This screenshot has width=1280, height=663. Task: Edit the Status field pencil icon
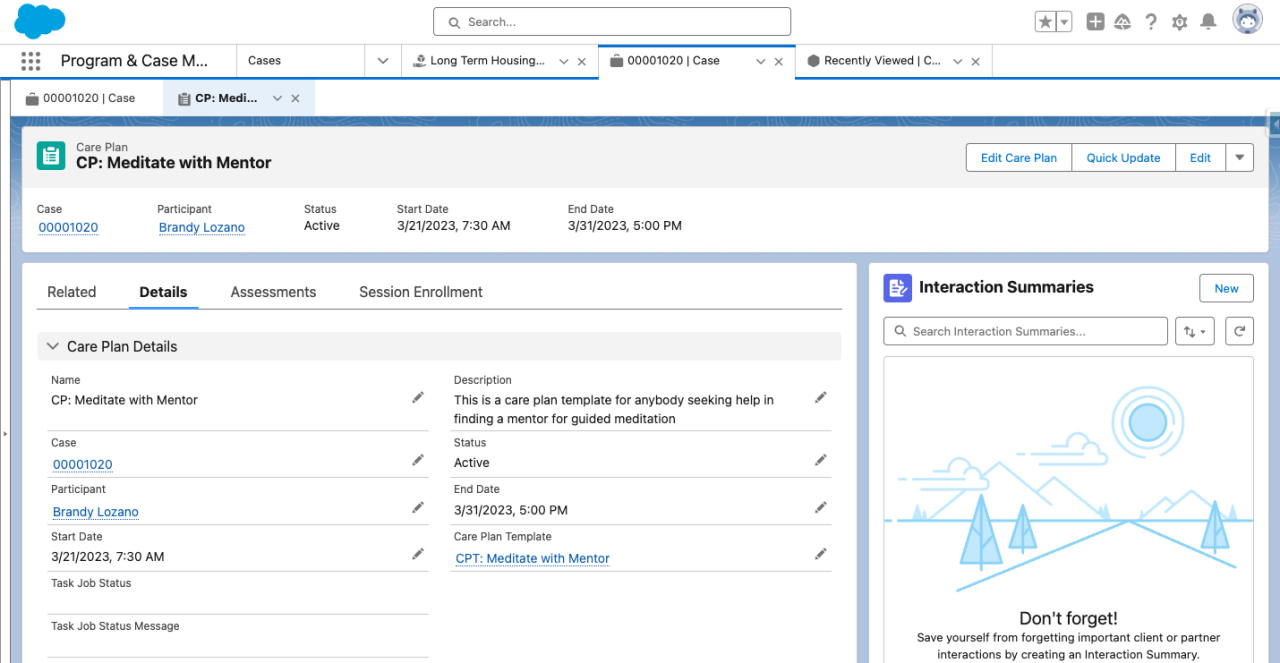(821, 460)
